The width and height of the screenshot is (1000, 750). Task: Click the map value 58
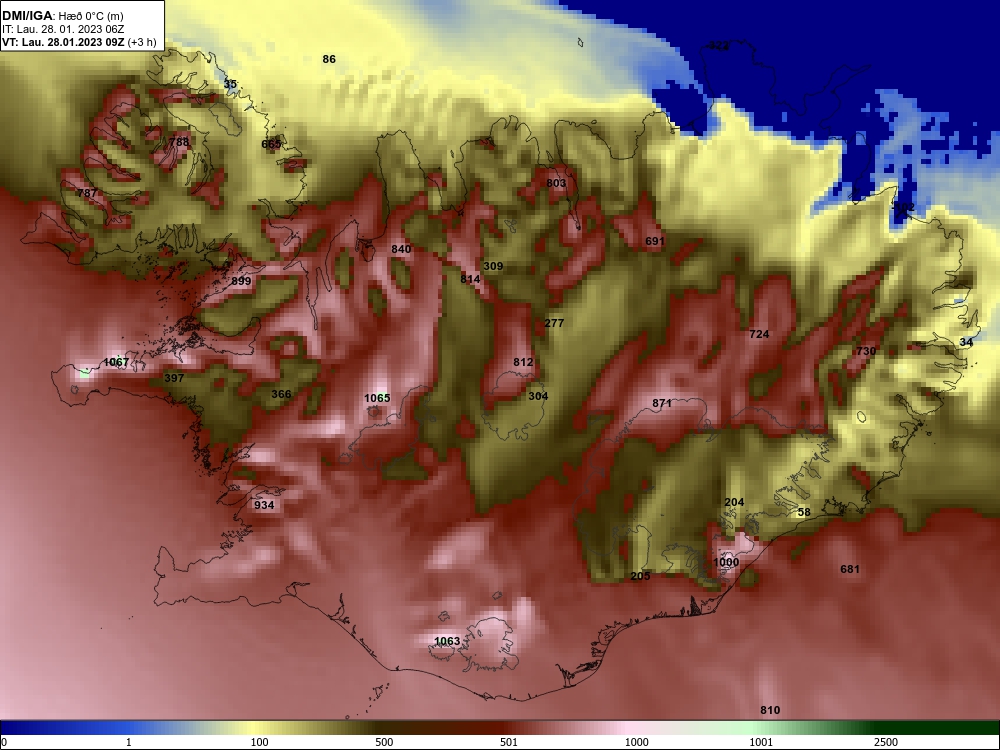coord(804,512)
